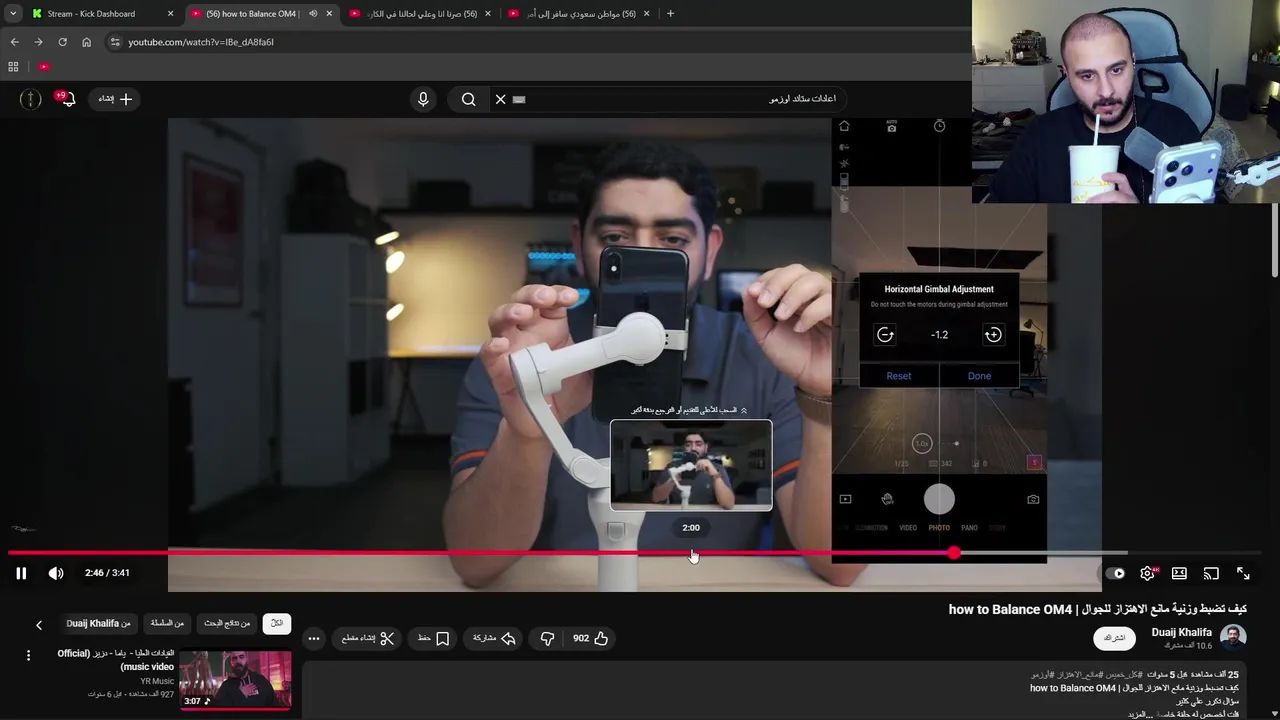Jump to the 2:00 preview thumbnail
The width and height of the screenshot is (1280, 720).
(691, 465)
